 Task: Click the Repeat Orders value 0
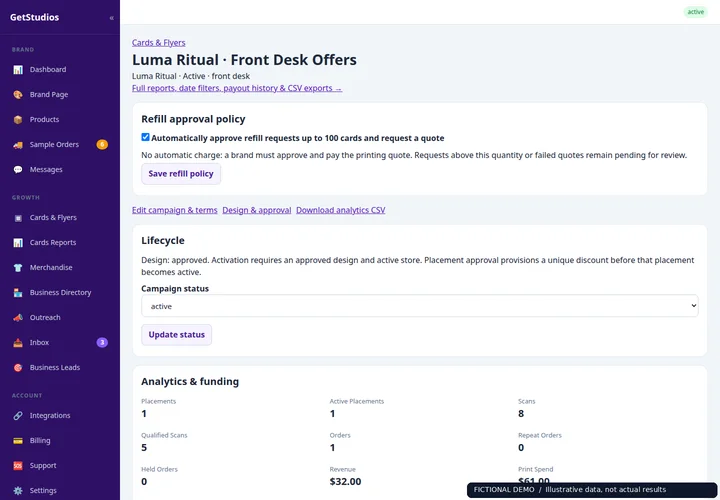521,448
